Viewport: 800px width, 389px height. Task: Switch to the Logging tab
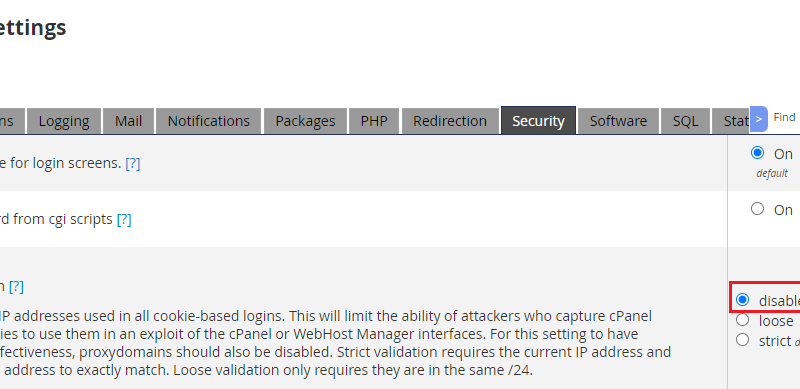64,121
